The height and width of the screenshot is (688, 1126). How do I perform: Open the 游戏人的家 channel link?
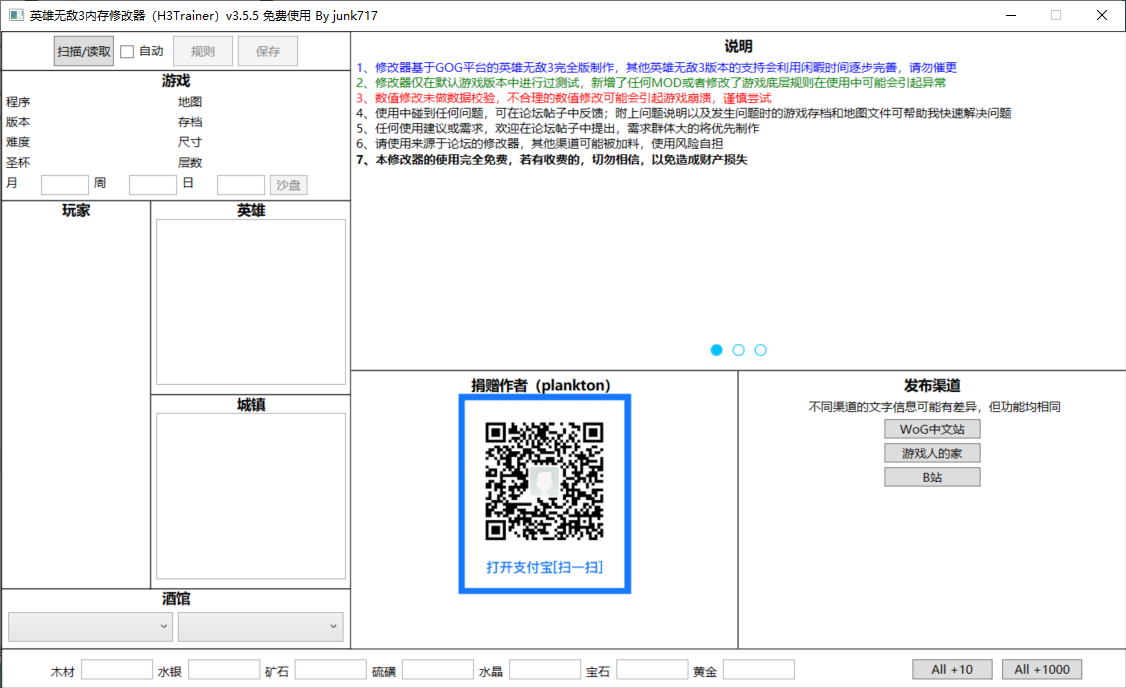point(932,453)
